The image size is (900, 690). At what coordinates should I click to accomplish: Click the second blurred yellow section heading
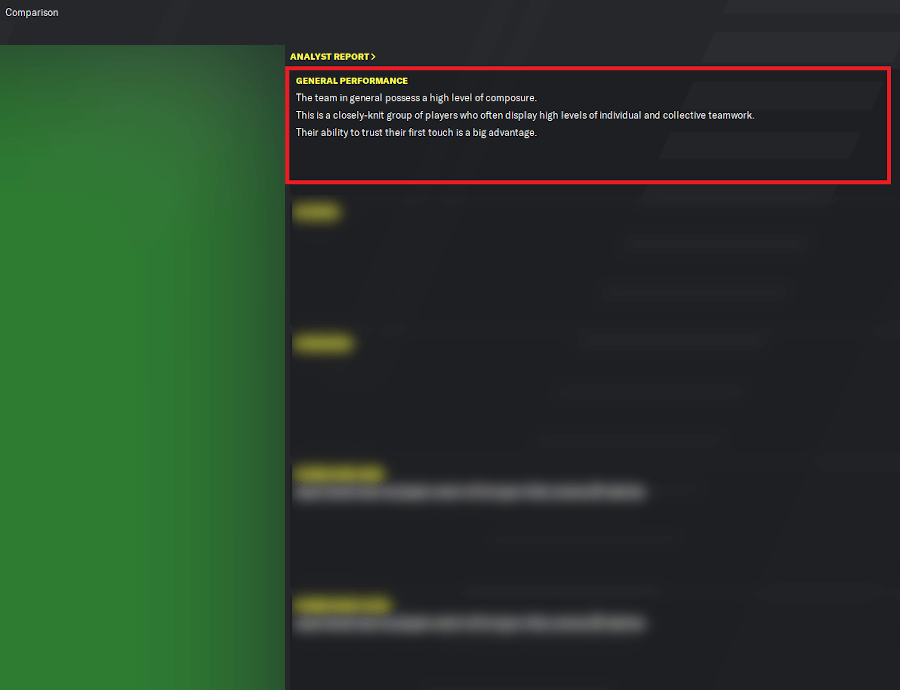[x=323, y=343]
